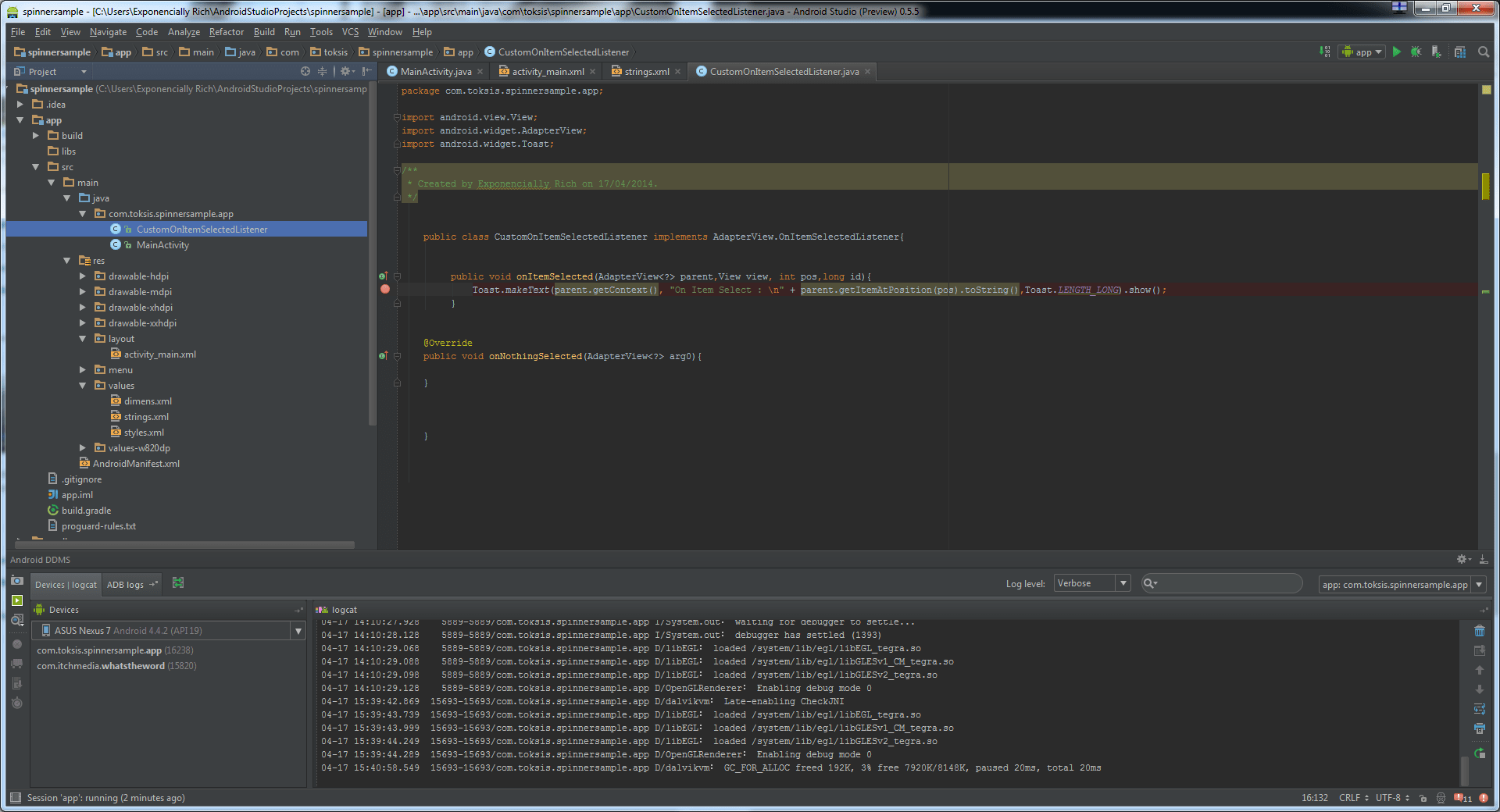The image size is (1500, 812).
Task: Restart logcat with the green refresh icon
Action: 1479,753
